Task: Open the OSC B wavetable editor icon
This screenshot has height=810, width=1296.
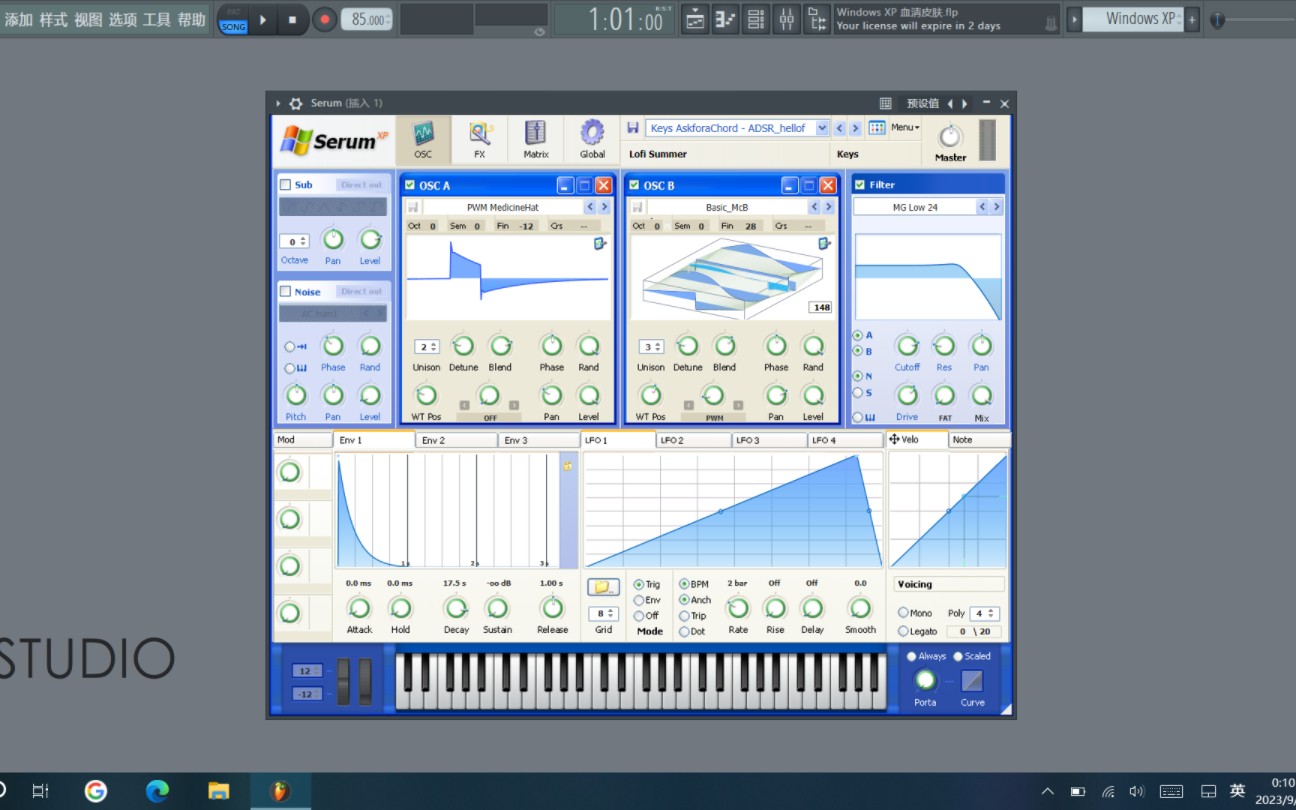Action: pos(824,243)
